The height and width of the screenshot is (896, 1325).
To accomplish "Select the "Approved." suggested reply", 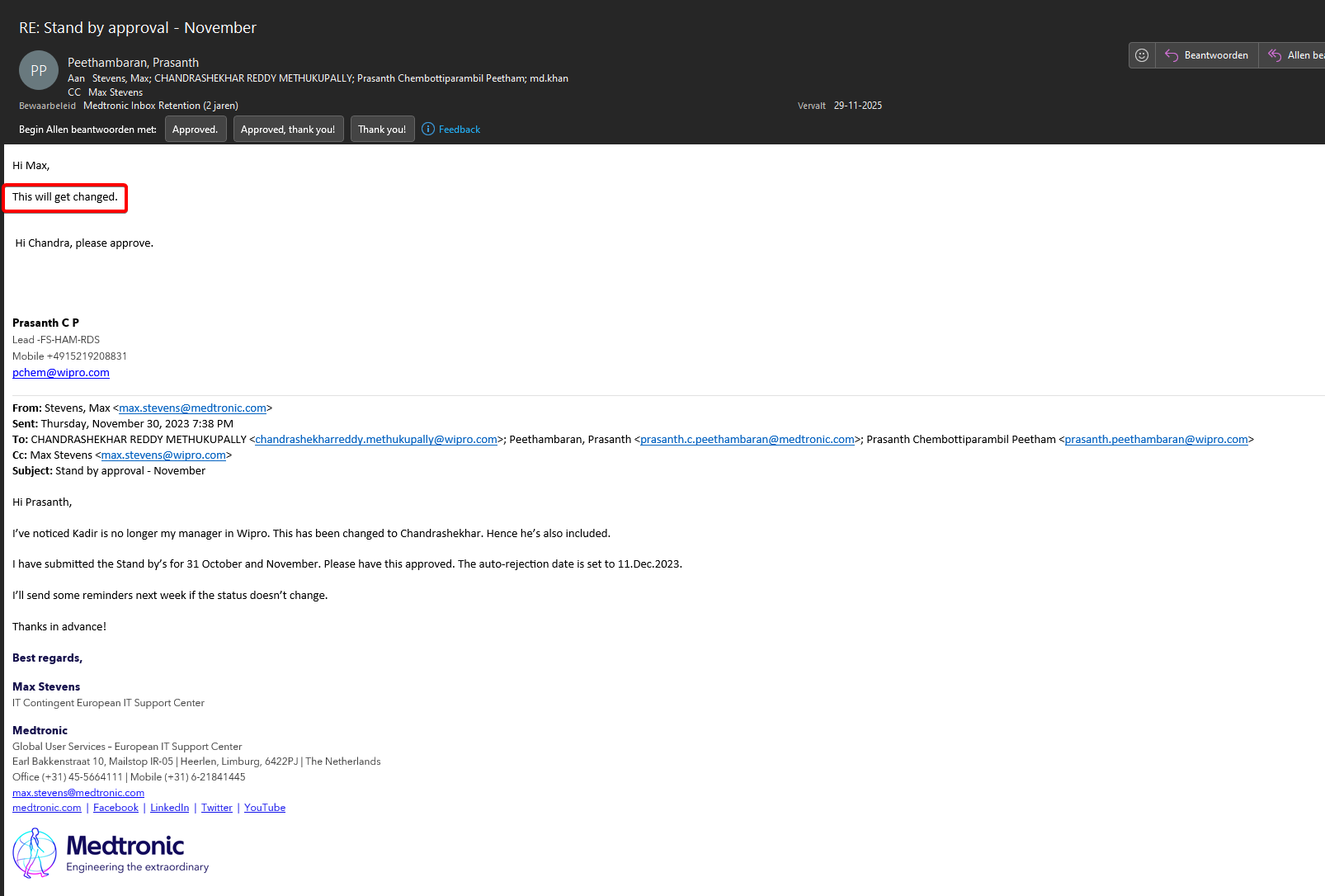I will [196, 130].
